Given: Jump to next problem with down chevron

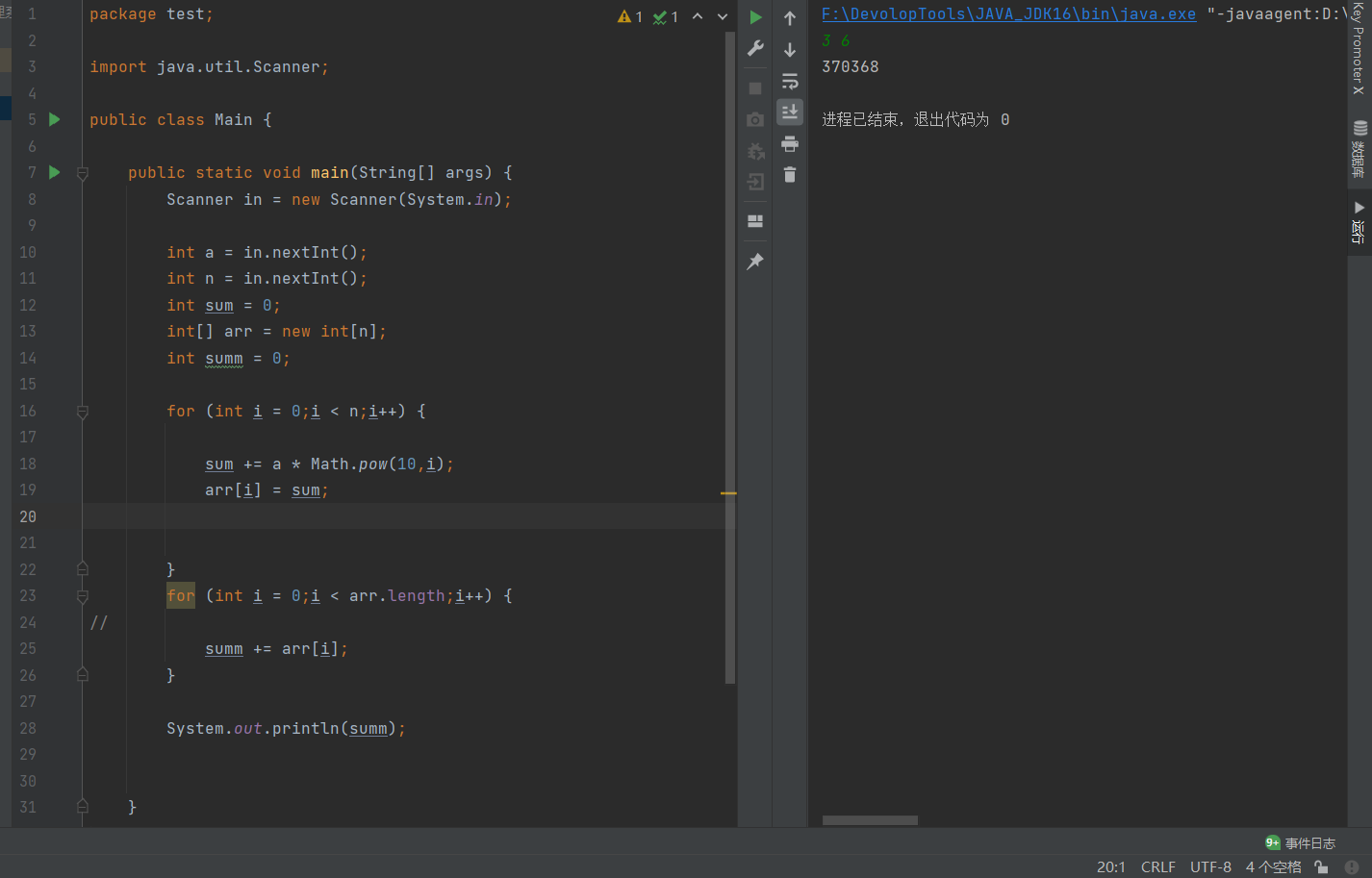Looking at the screenshot, I should 722,16.
